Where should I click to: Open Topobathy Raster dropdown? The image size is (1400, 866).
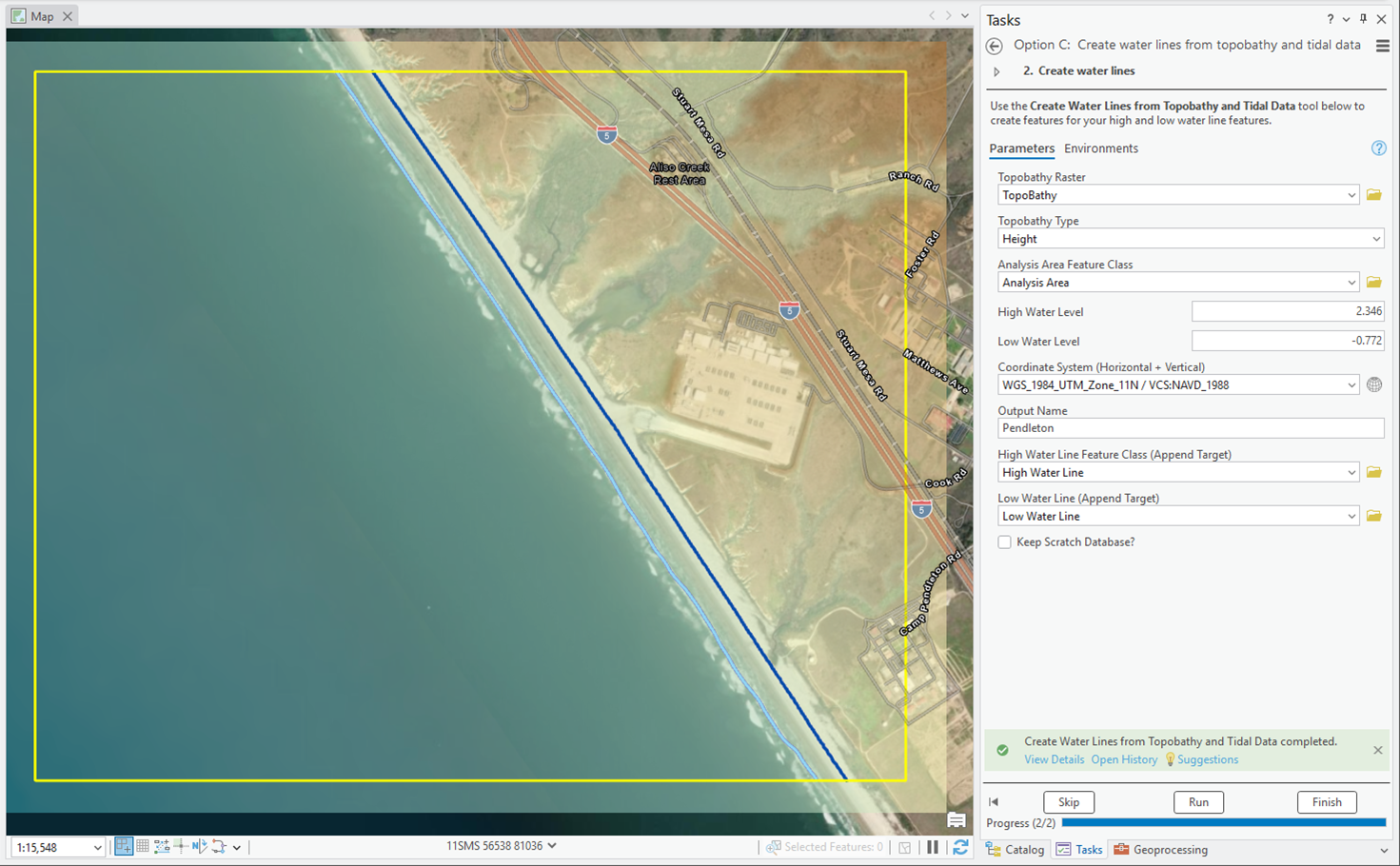(x=1351, y=195)
